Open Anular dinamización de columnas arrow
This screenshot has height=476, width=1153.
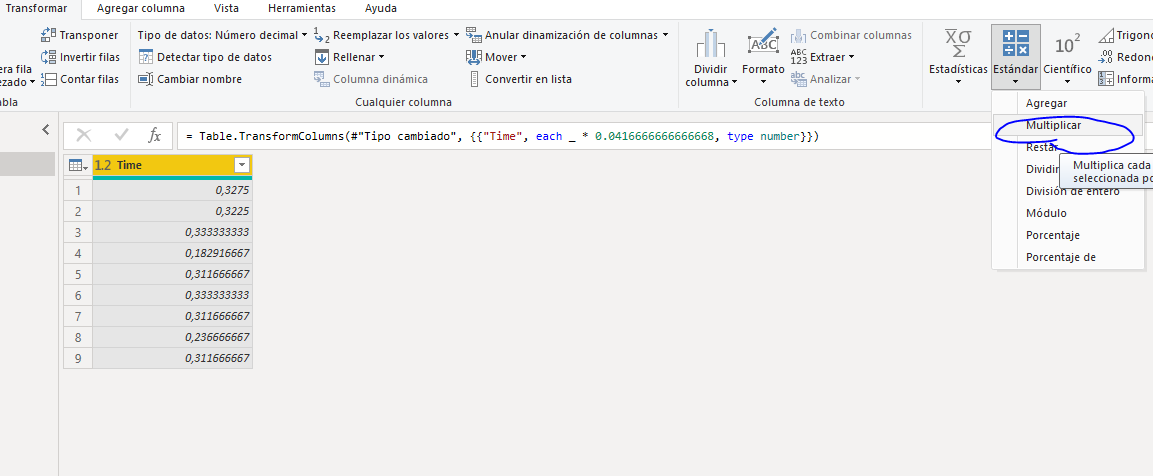click(x=665, y=35)
